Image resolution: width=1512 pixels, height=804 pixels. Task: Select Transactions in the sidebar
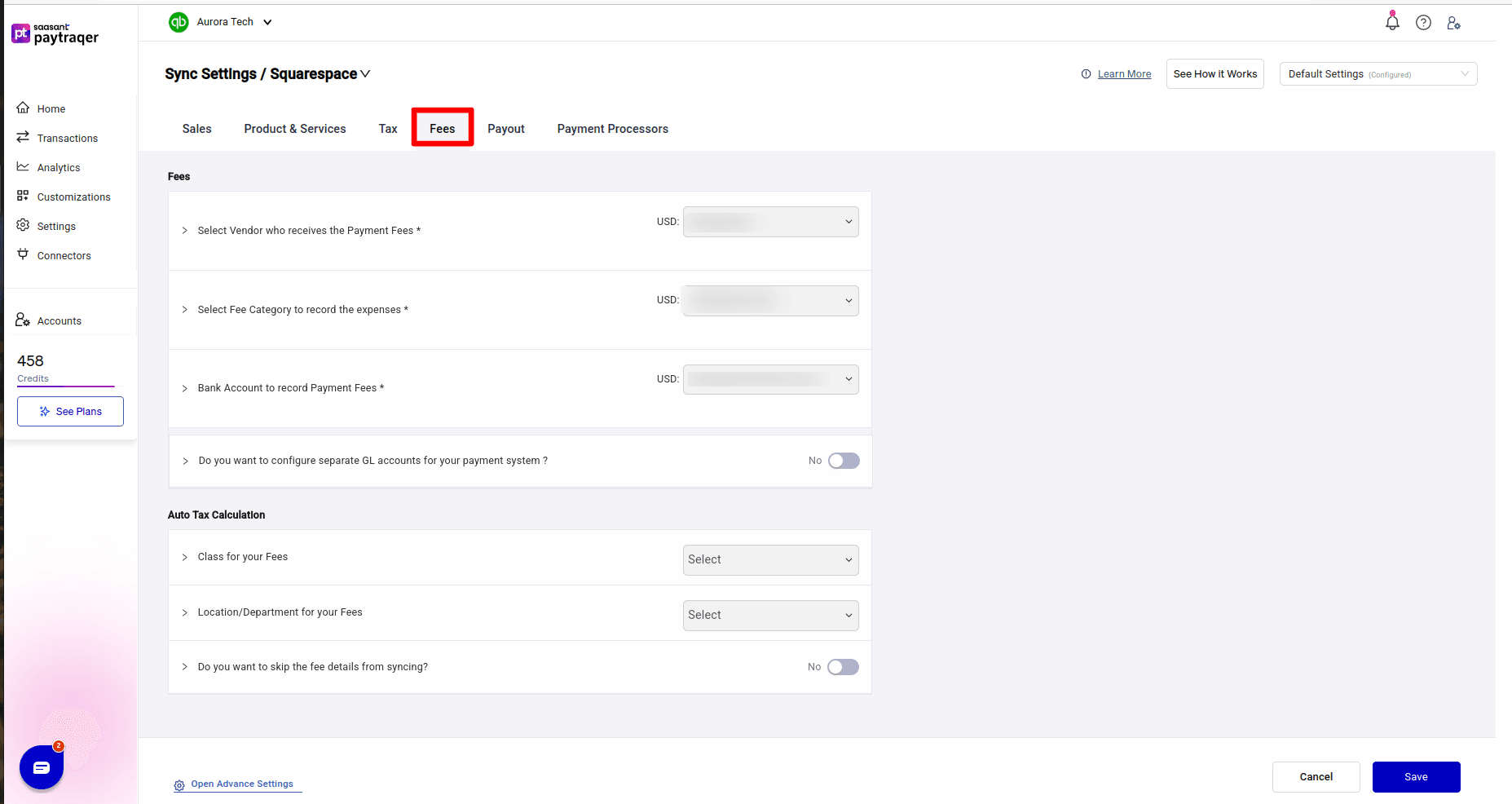click(x=68, y=138)
